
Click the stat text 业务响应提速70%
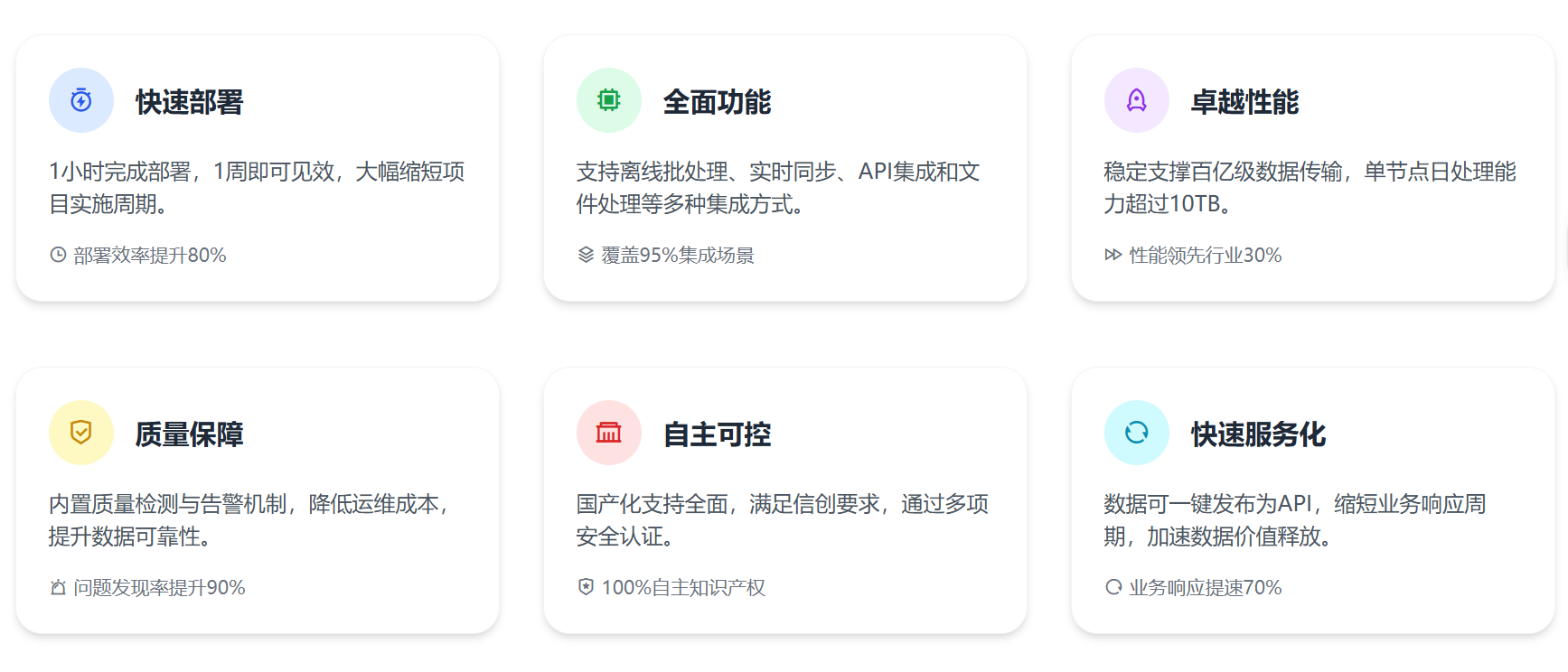coord(1204,587)
